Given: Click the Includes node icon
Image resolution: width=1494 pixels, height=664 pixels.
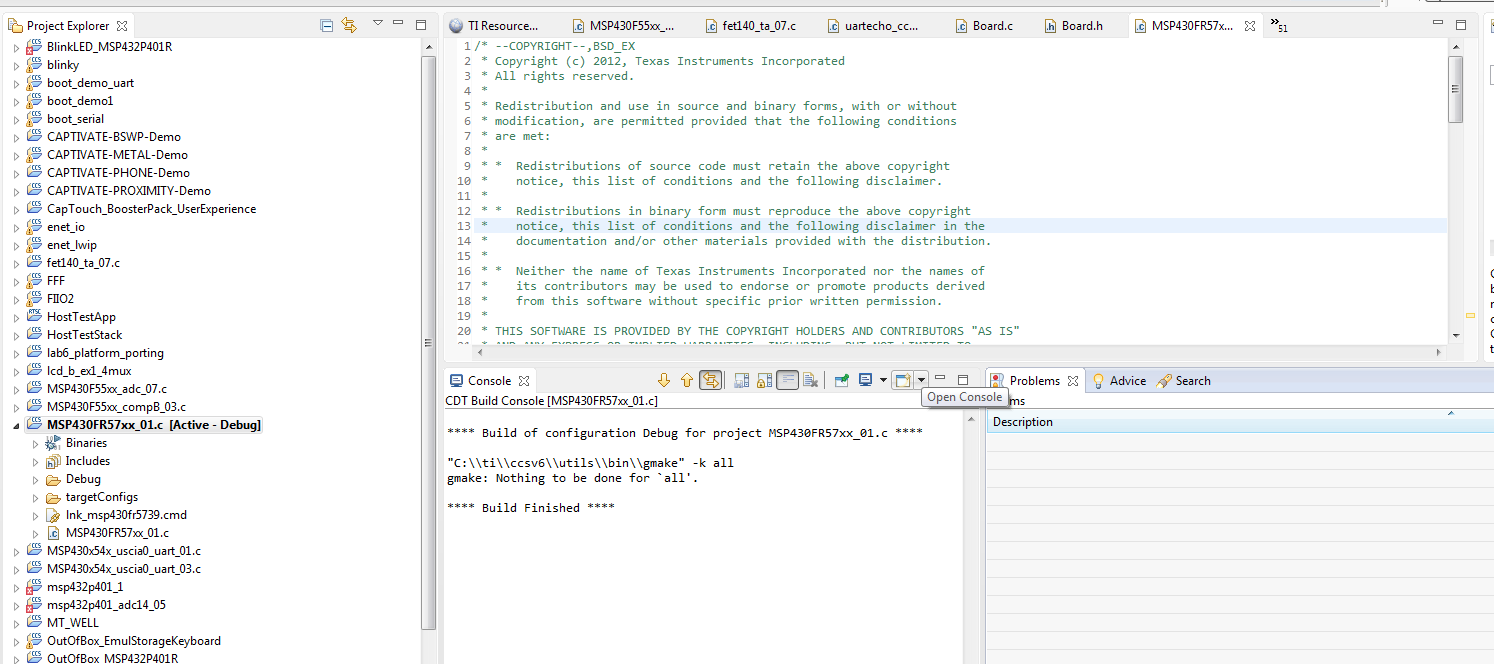Looking at the screenshot, I should [x=53, y=461].
